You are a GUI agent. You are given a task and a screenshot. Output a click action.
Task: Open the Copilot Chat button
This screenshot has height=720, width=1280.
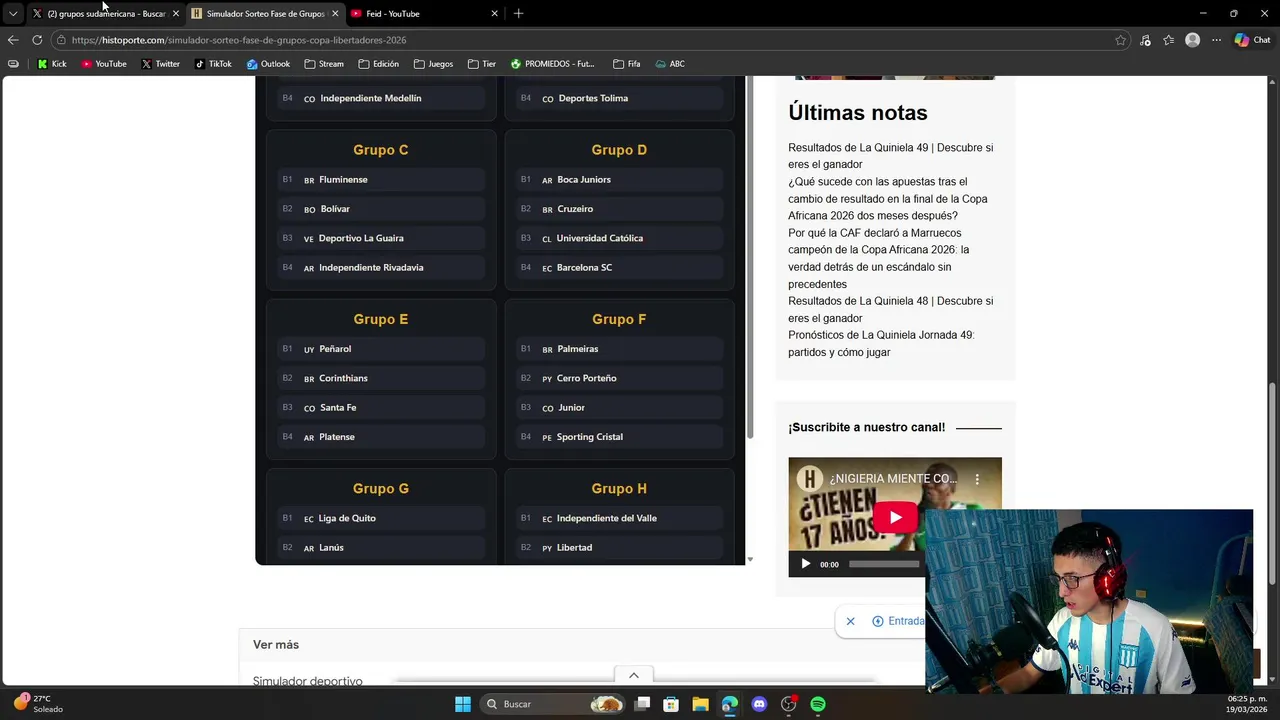(1252, 40)
